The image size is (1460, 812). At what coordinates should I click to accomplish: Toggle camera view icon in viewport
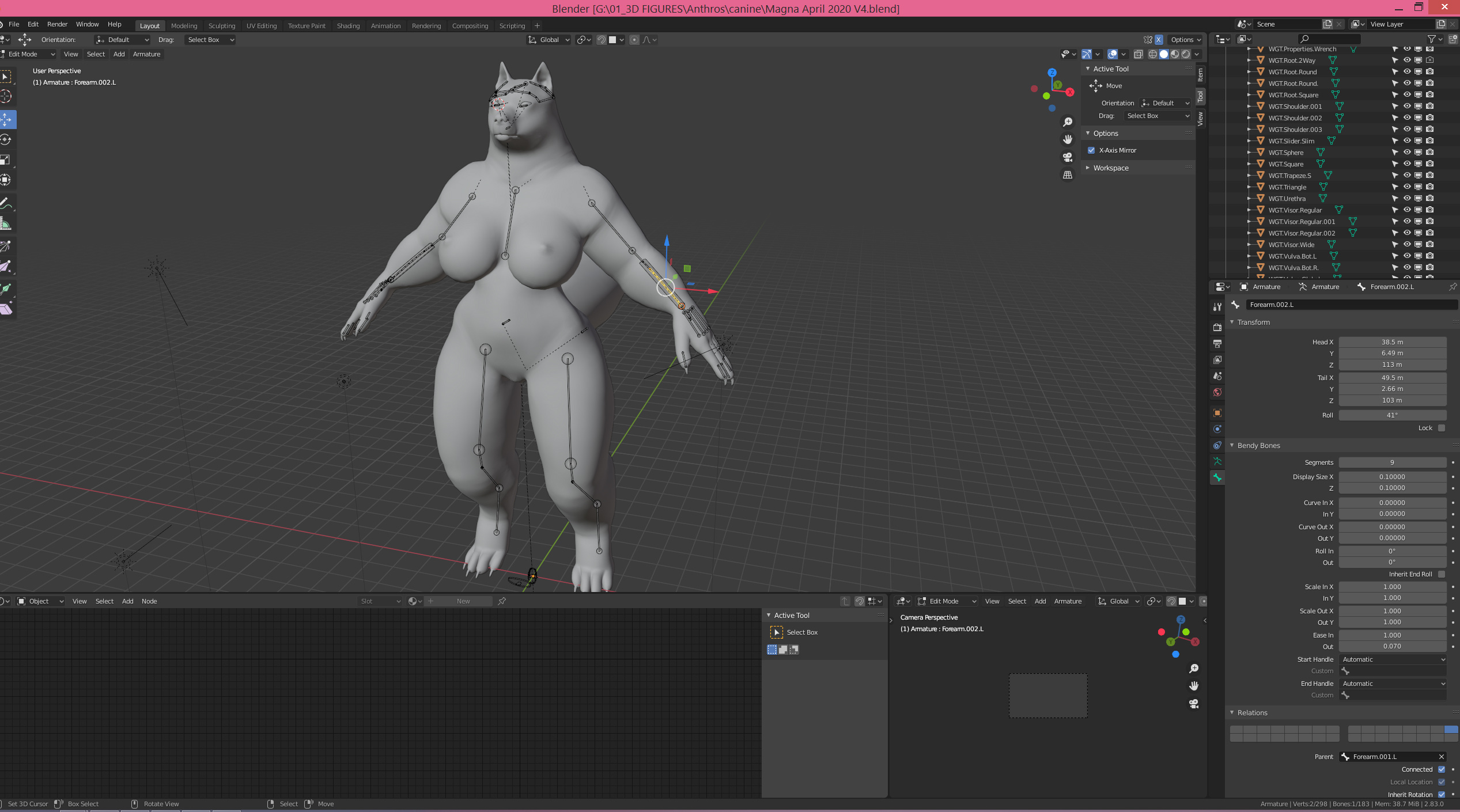[x=1067, y=157]
